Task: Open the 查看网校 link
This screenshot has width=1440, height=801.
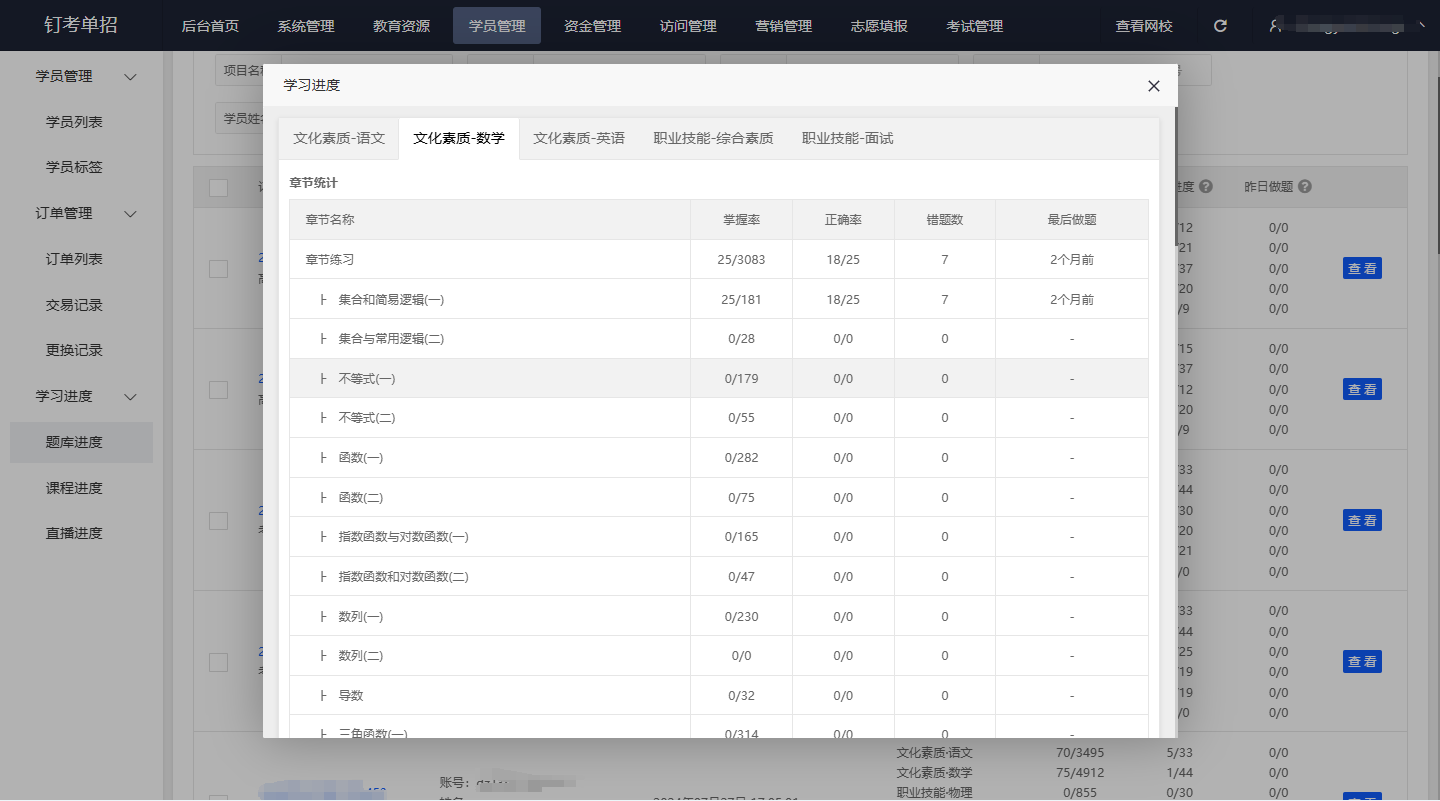Action: [1144, 26]
